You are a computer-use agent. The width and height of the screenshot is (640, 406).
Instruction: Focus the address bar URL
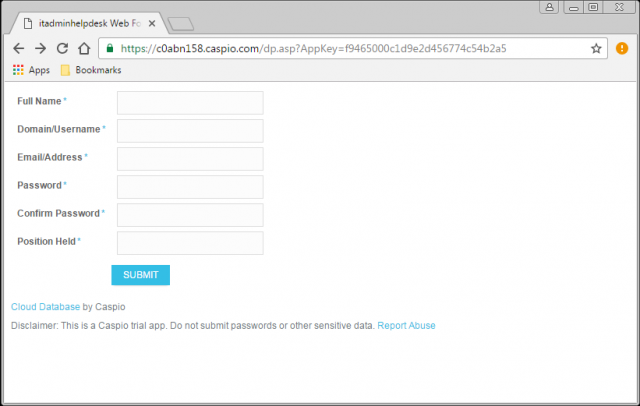pos(313,49)
